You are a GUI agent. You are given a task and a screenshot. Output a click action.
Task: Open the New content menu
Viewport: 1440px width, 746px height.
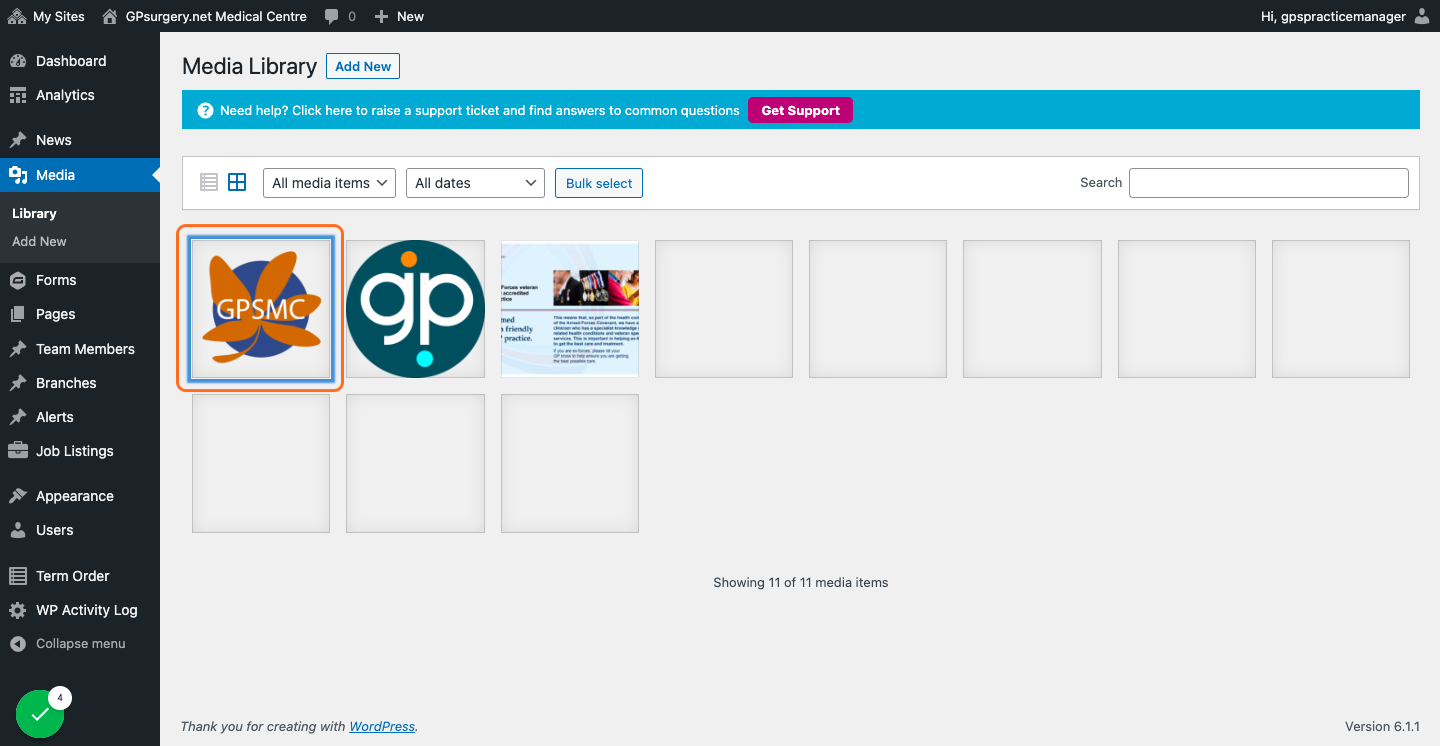(399, 16)
